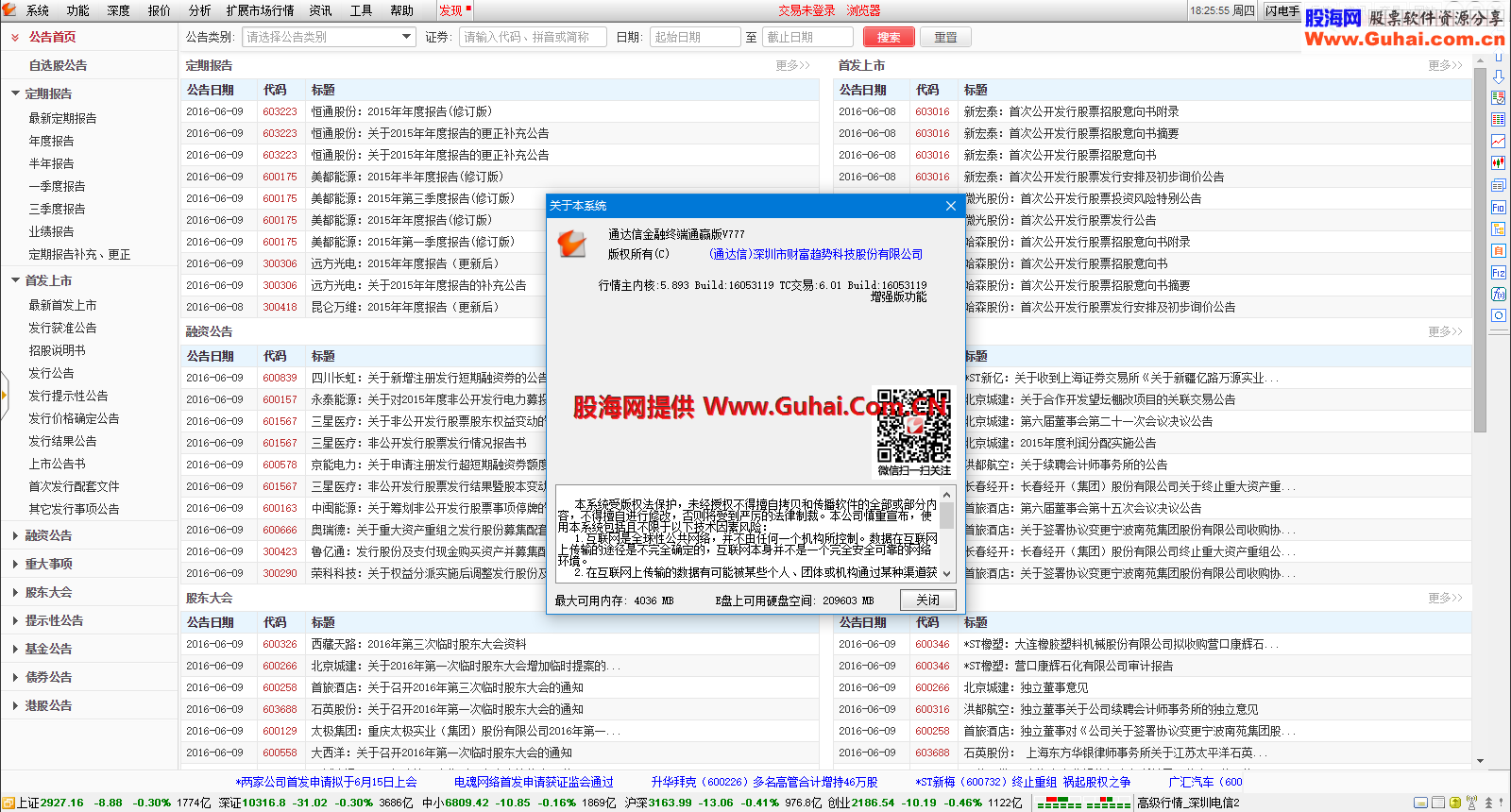
Task: Expand the 融资公告 tree section
Action: [x=15, y=535]
